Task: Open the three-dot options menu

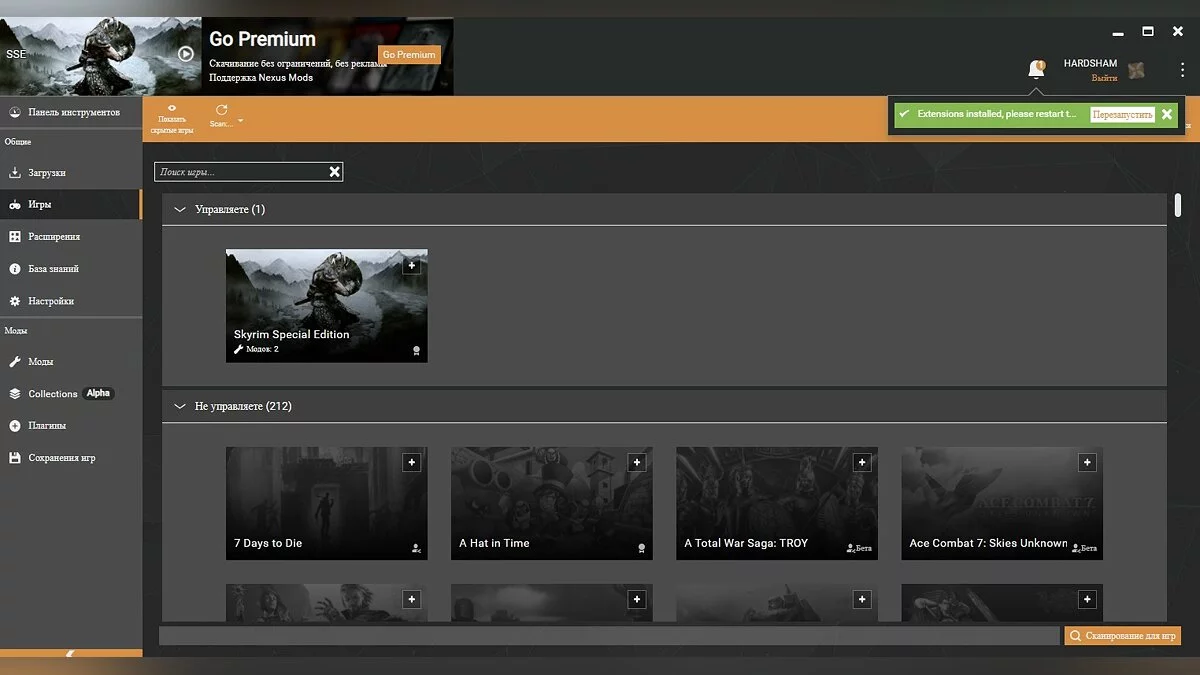Action: [1182, 70]
